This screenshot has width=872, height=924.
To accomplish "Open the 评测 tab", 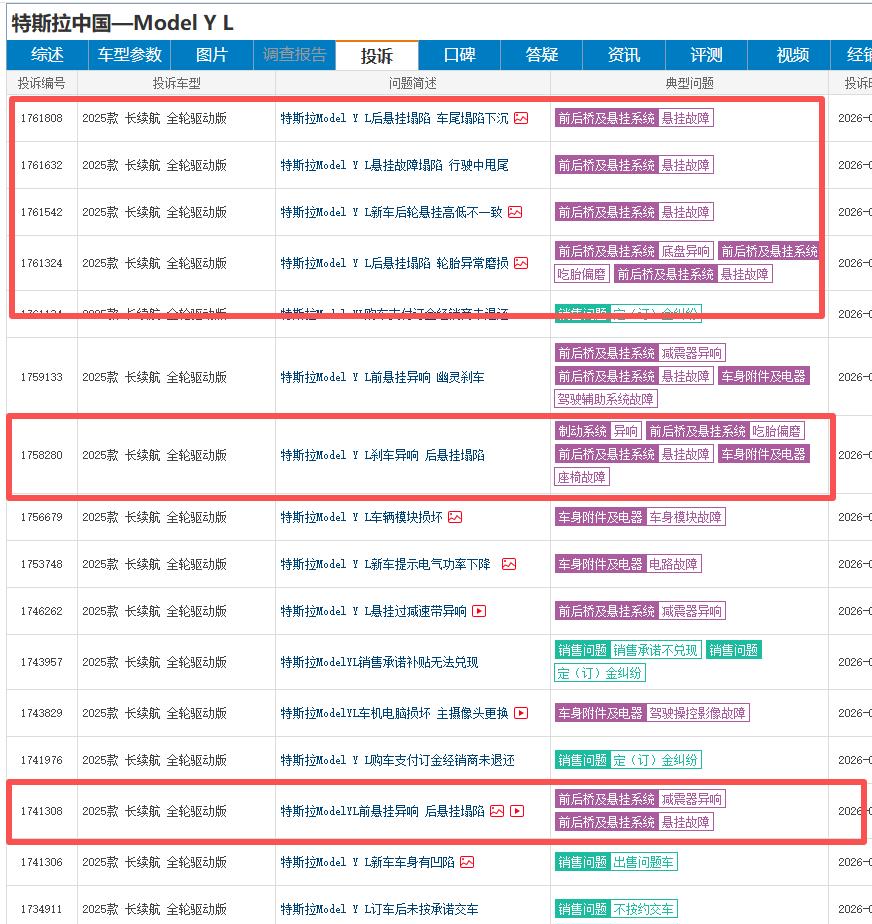I will (x=706, y=55).
